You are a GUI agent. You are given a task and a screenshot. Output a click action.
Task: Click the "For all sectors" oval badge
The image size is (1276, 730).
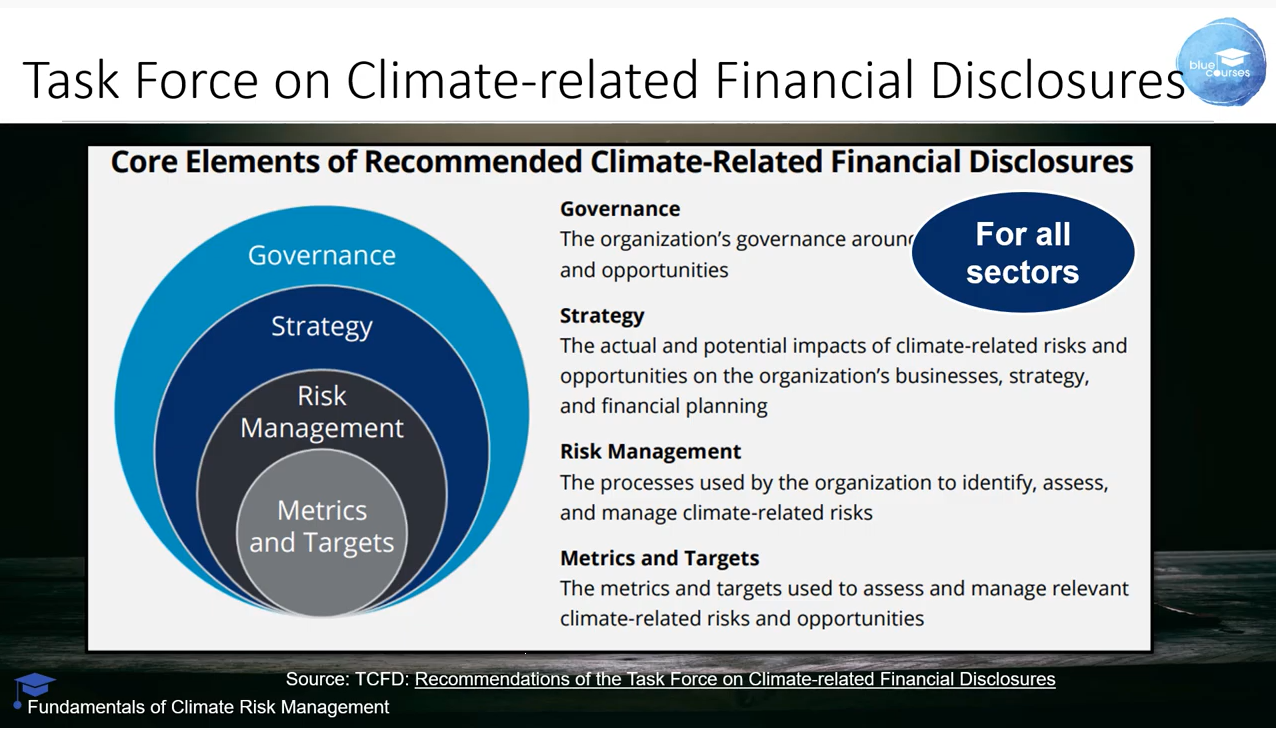coord(1023,253)
